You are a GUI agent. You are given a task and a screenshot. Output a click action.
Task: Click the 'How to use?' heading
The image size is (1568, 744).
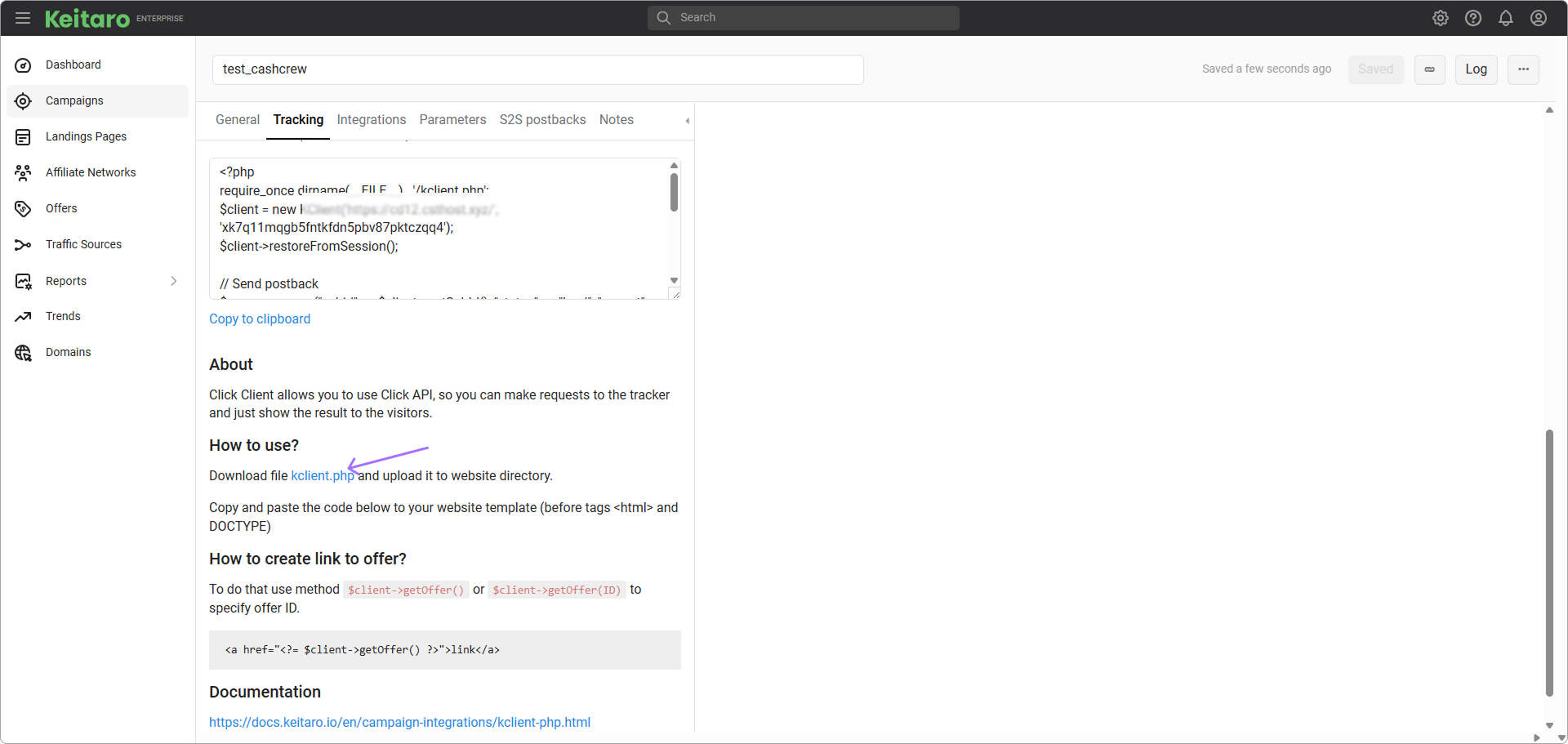click(x=254, y=446)
